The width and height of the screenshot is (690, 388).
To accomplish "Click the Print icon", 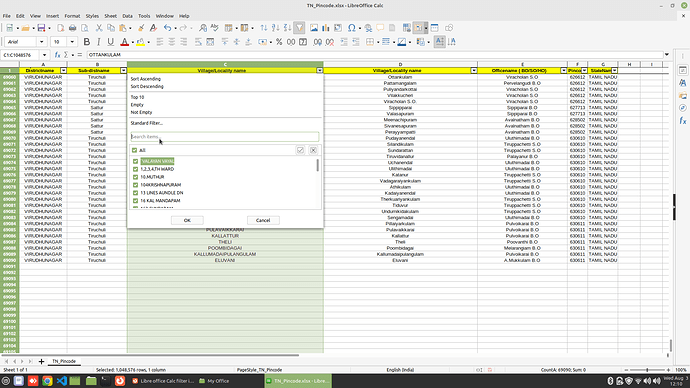I will click(x=72, y=28).
